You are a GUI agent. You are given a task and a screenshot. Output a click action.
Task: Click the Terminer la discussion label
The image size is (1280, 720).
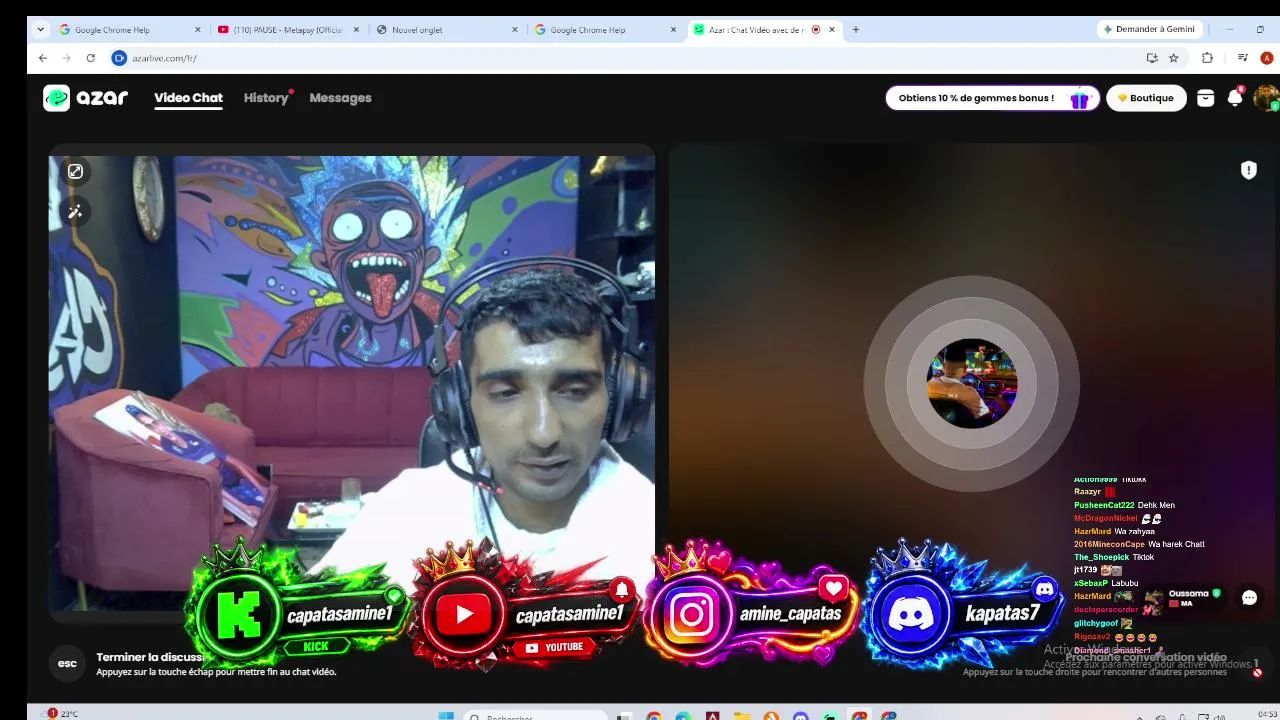(150, 657)
